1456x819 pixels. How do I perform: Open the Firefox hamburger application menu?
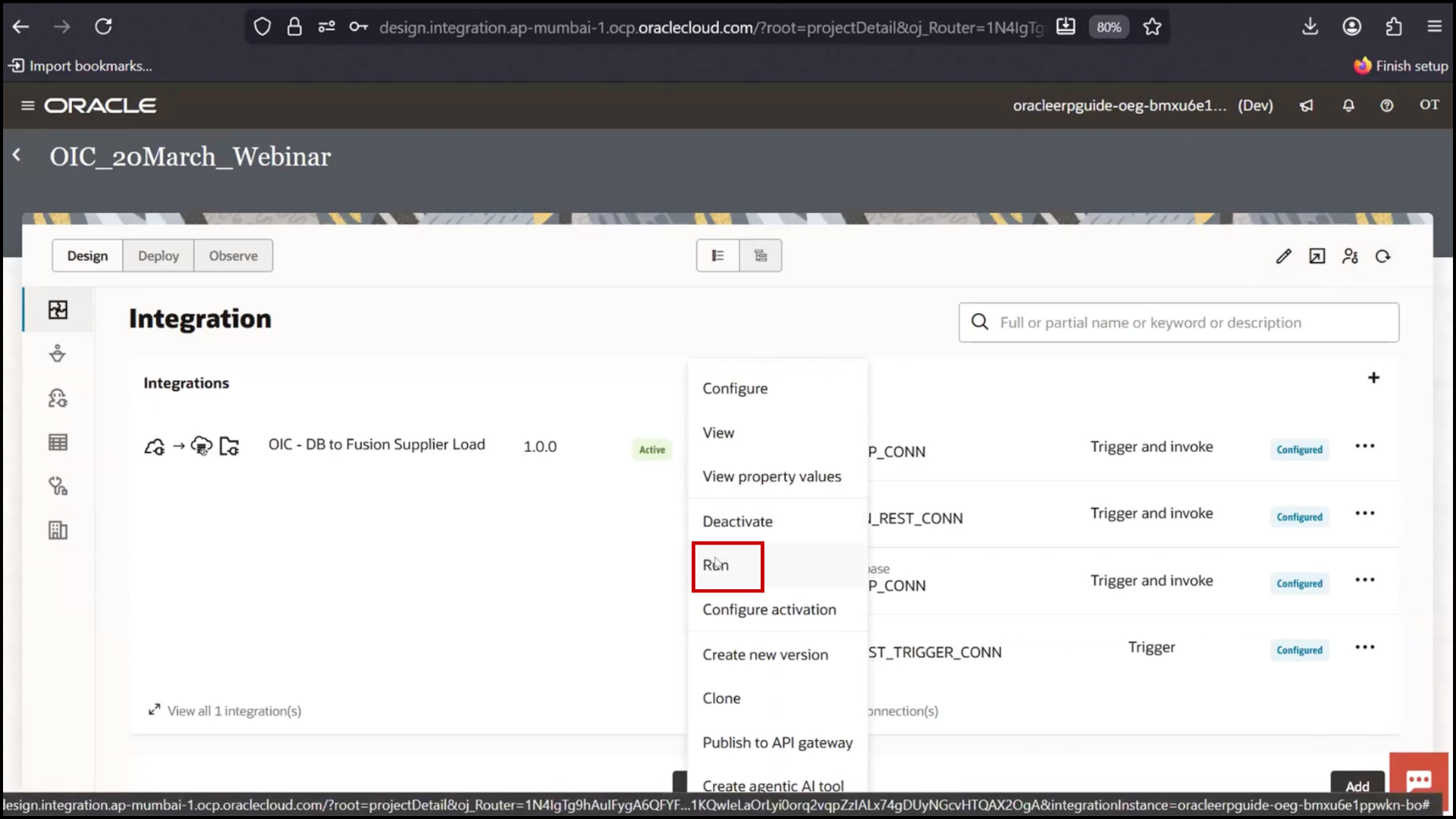pos(1434,27)
